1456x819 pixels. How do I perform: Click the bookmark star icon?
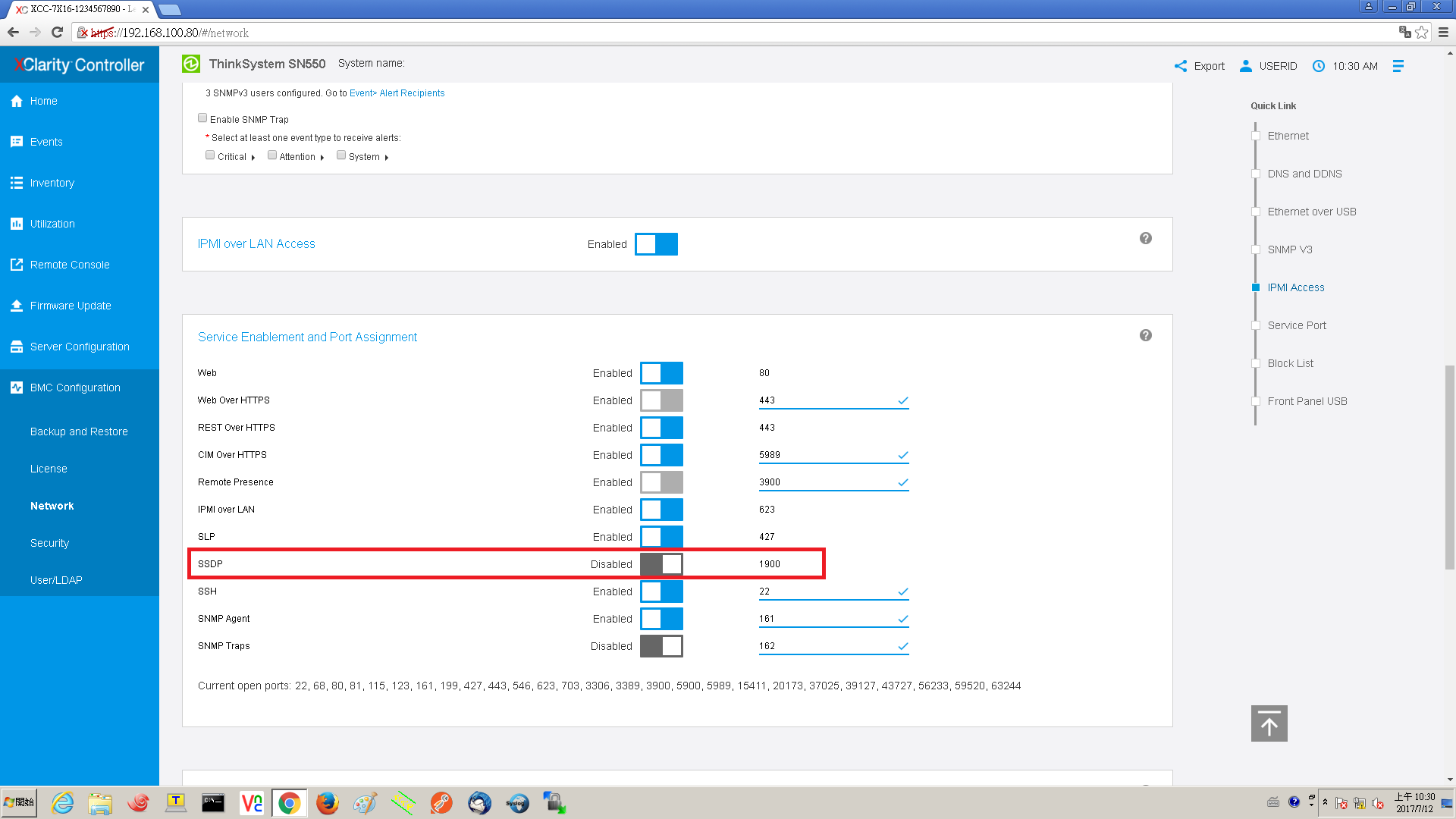(x=1422, y=33)
